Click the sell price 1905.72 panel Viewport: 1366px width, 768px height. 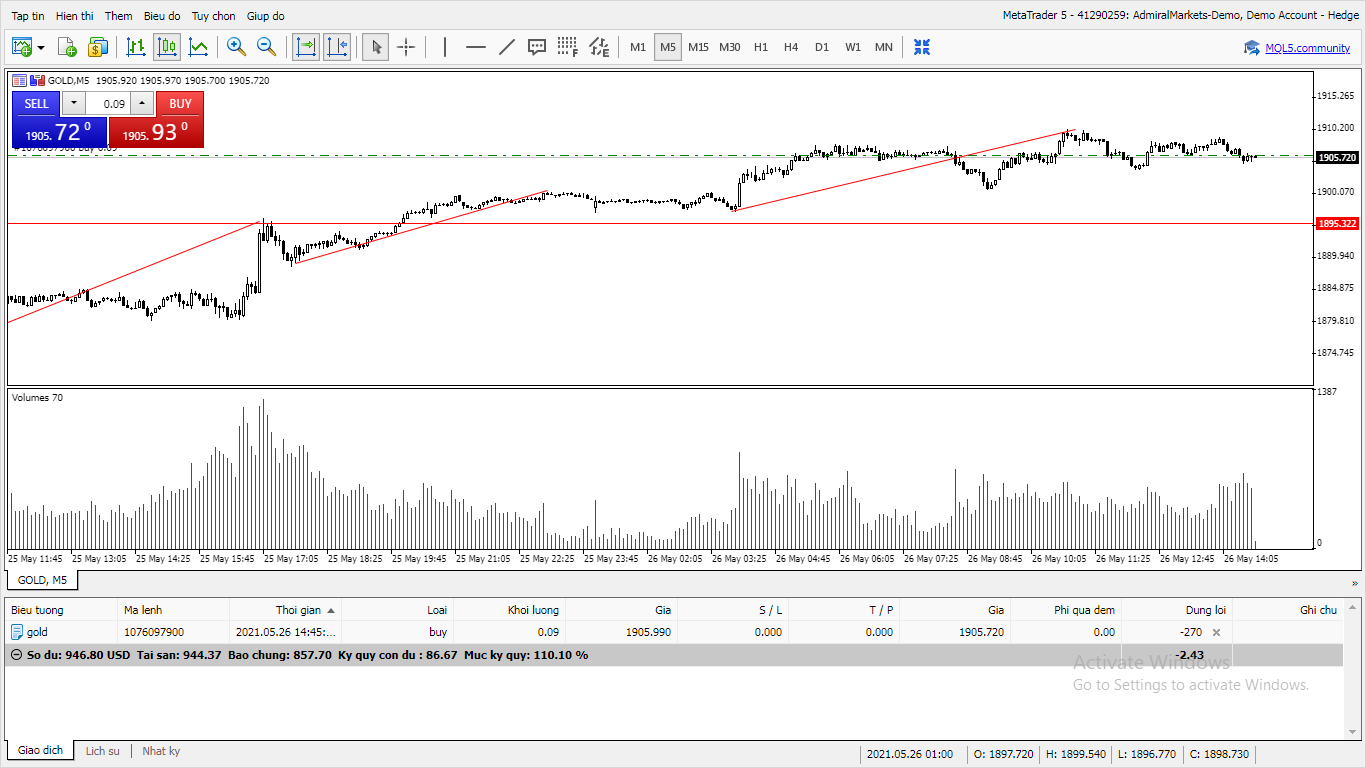60,132
